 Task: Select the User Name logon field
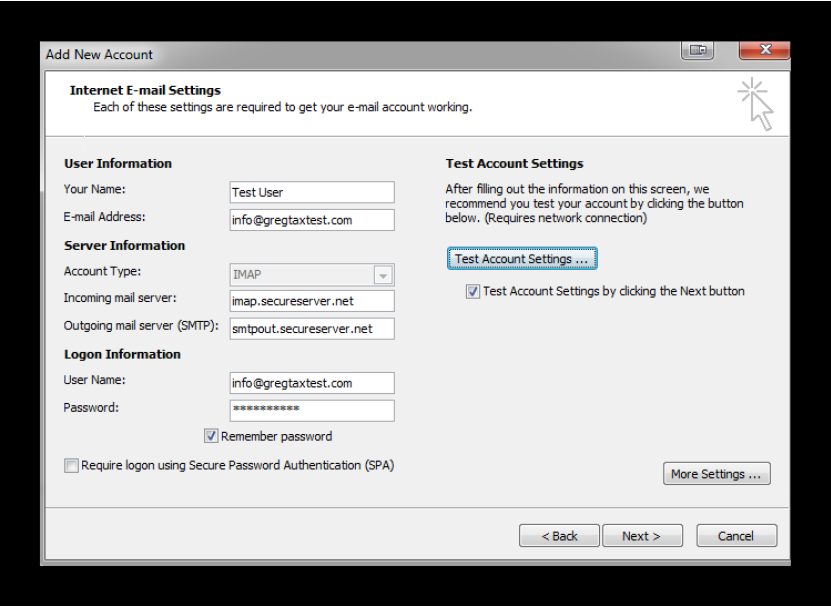click(312, 383)
